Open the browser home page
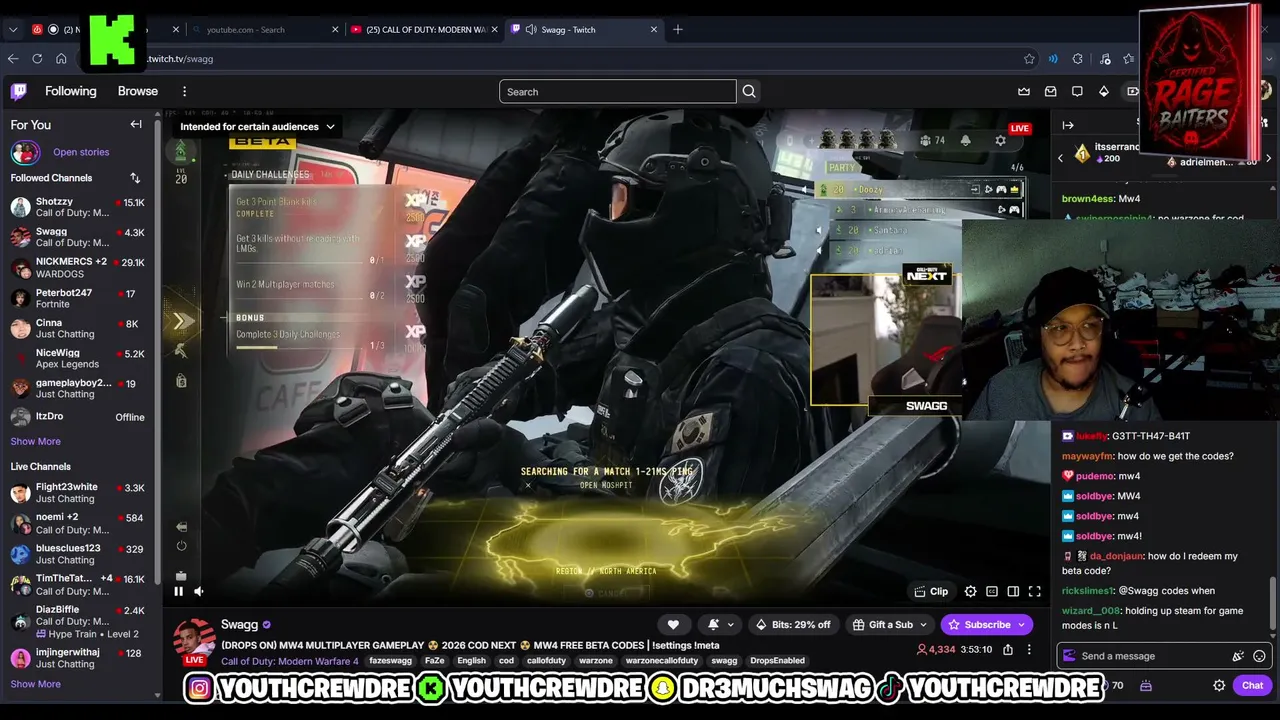The height and width of the screenshot is (720, 1280). tap(61, 59)
